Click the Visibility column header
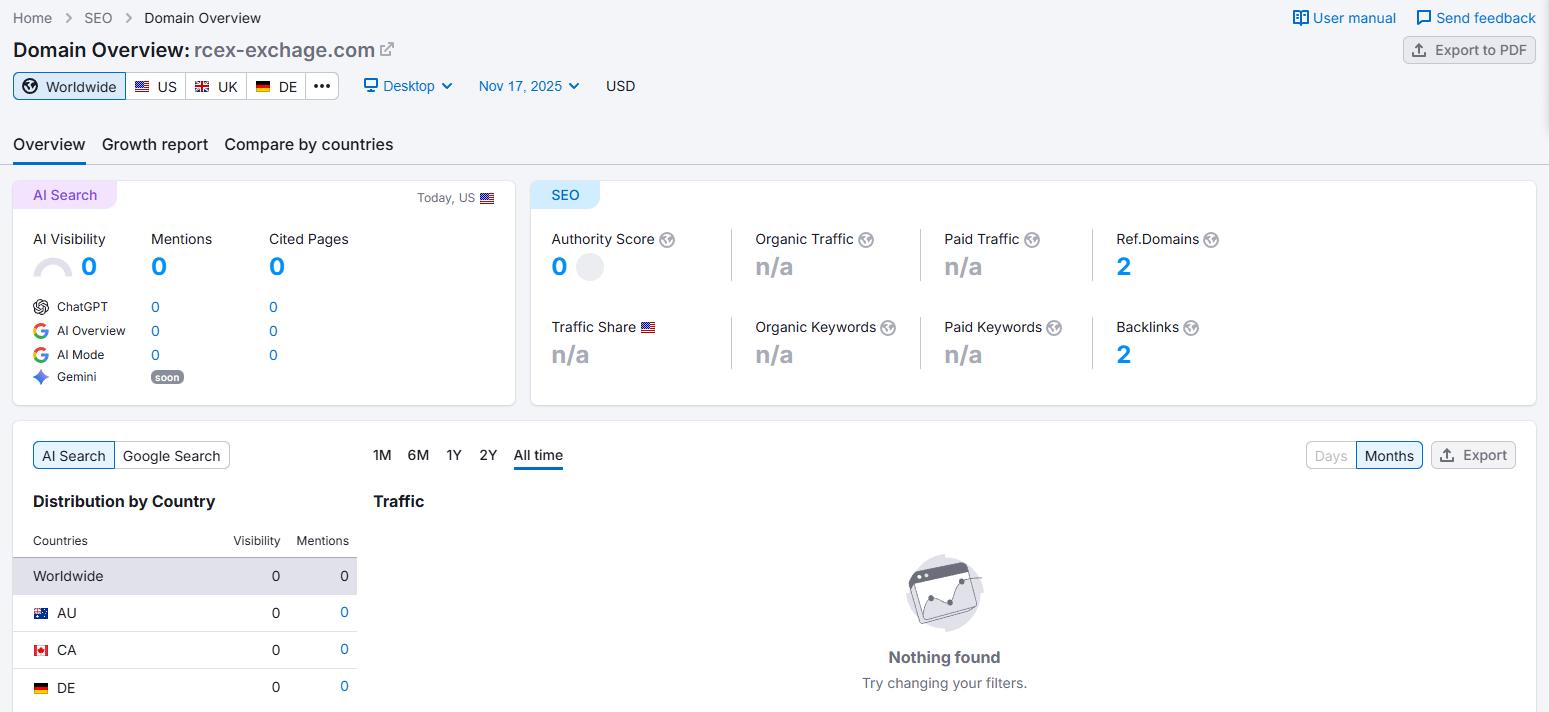This screenshot has width=1549, height=712. (x=257, y=541)
